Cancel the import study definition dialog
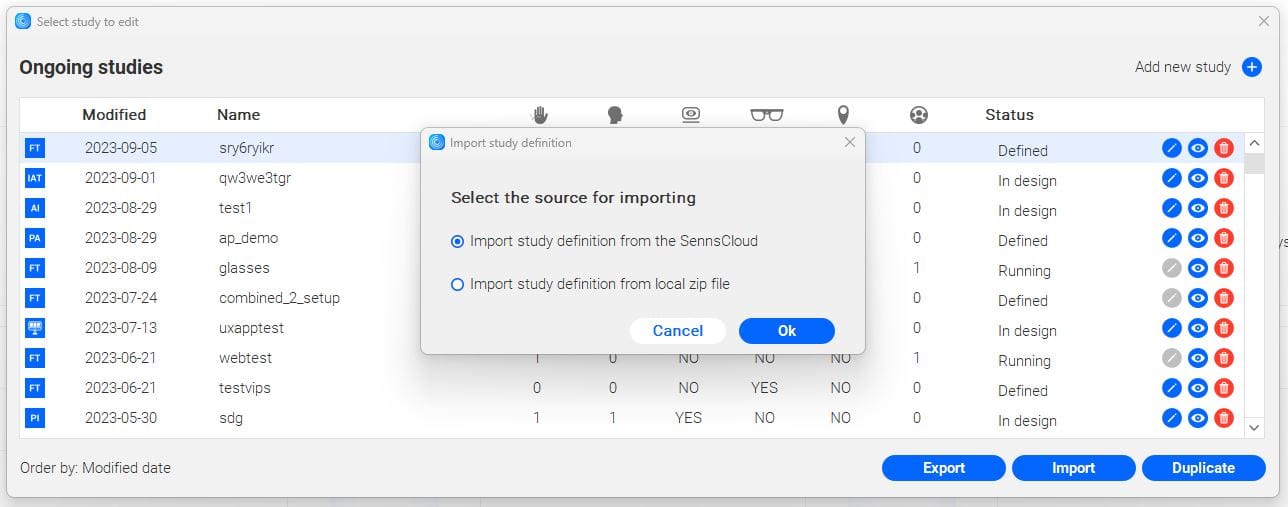 pos(678,331)
